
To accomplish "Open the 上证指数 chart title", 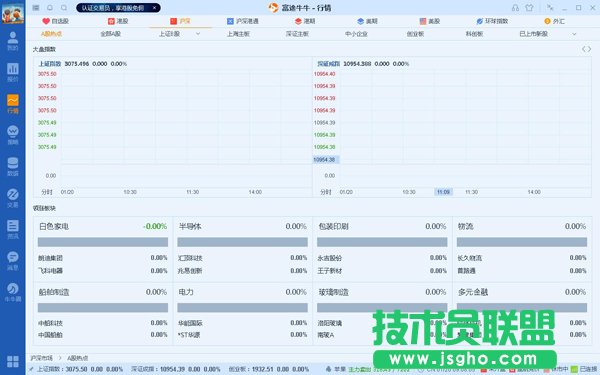I will coord(49,64).
